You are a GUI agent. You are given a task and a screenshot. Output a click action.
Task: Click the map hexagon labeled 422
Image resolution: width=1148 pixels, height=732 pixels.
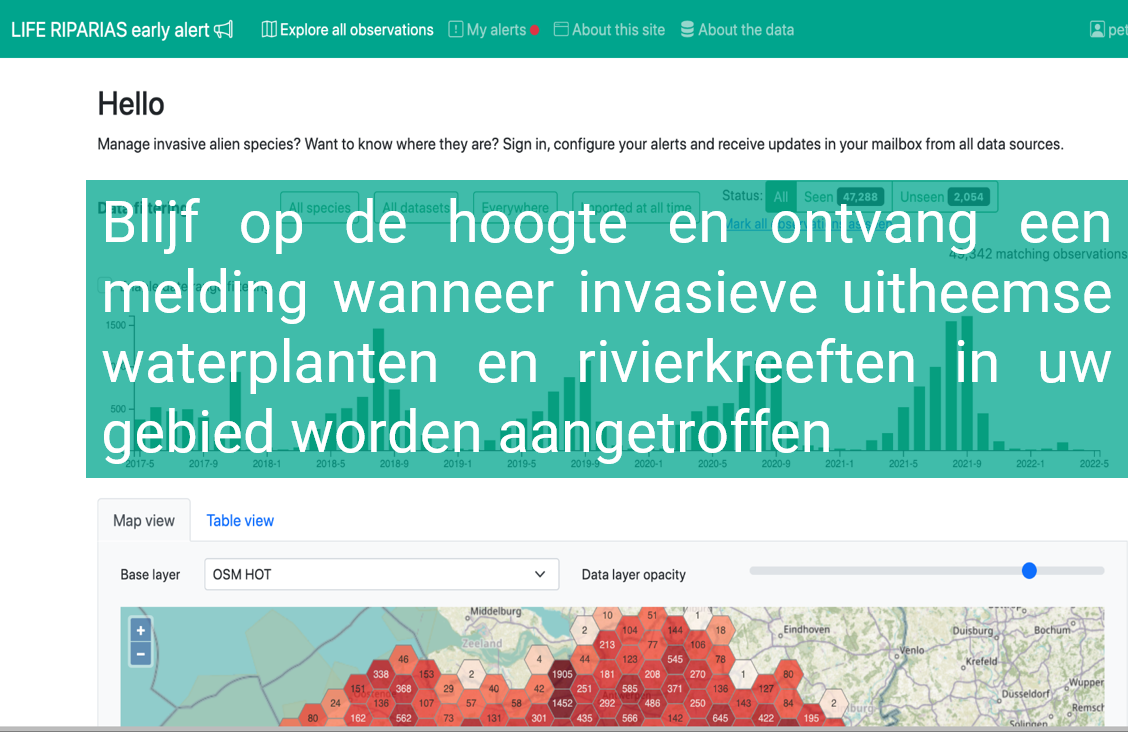coord(766,718)
